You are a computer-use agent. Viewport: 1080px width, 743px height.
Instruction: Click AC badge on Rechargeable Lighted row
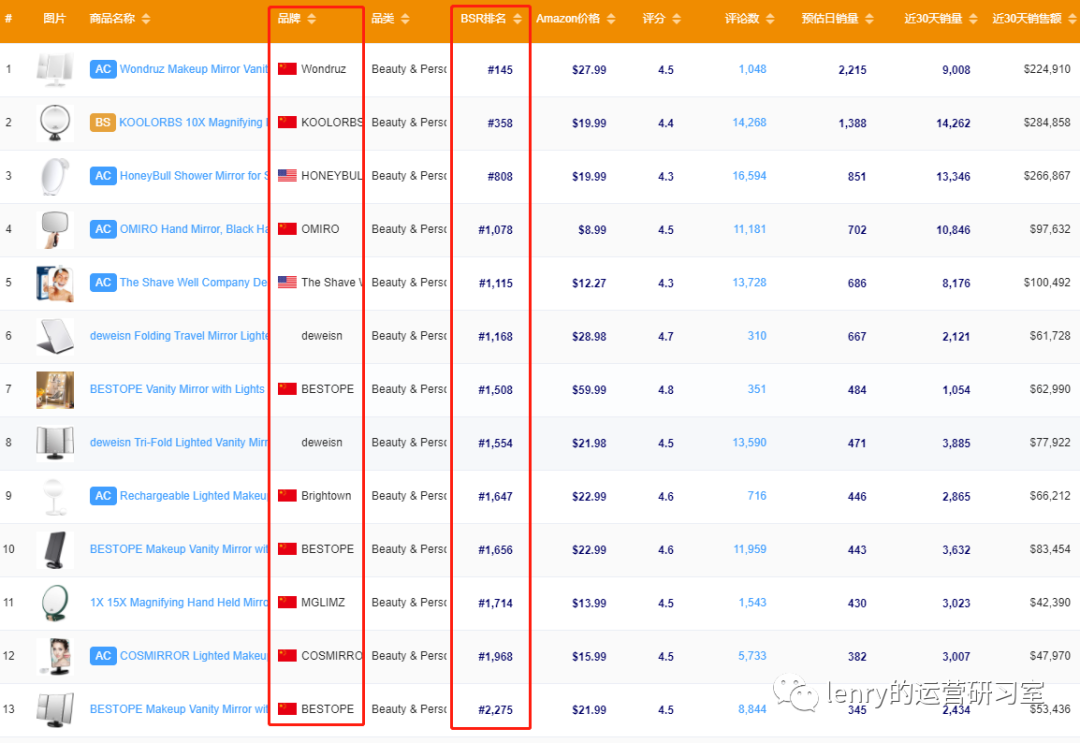(103, 496)
